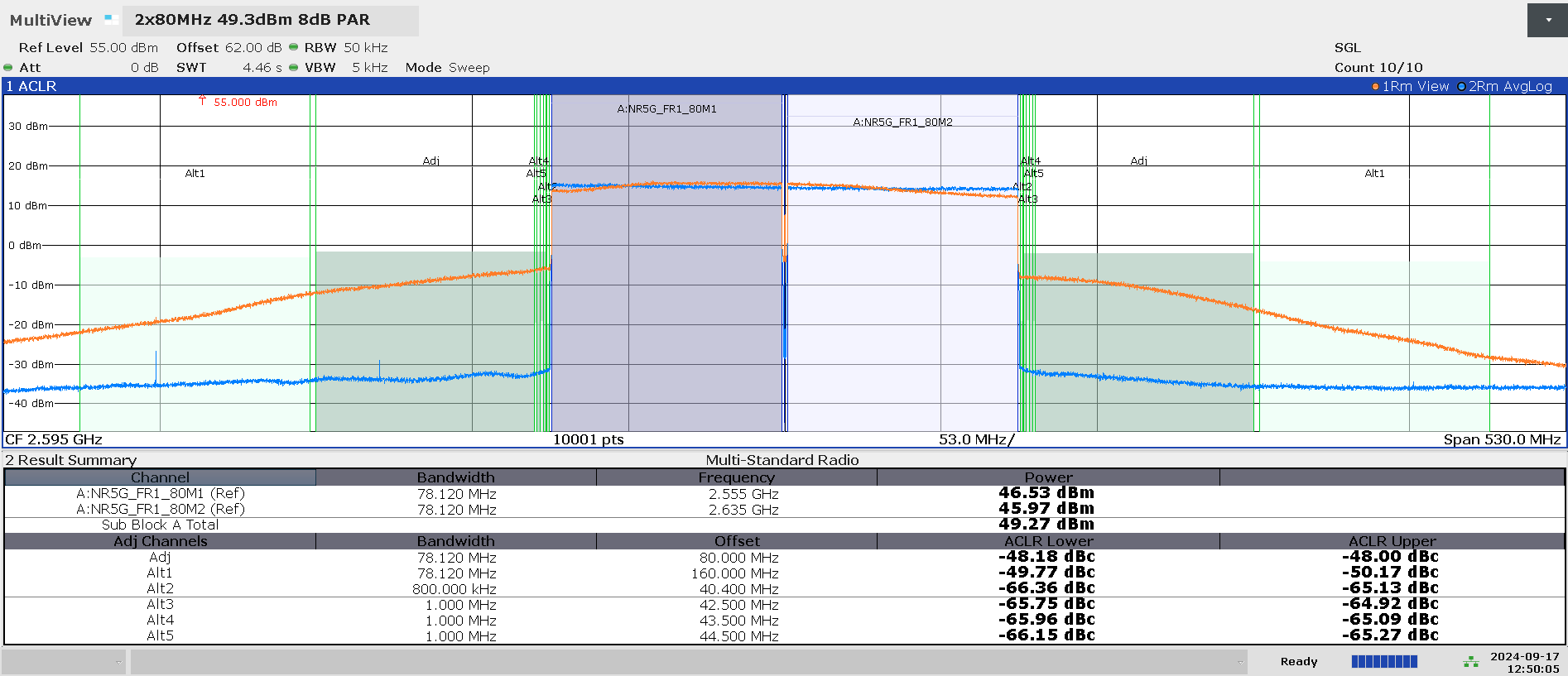Viewport: 1568px width, 676px height.
Task: Click the Span 530.0 MHz label
Action: pos(1501,439)
